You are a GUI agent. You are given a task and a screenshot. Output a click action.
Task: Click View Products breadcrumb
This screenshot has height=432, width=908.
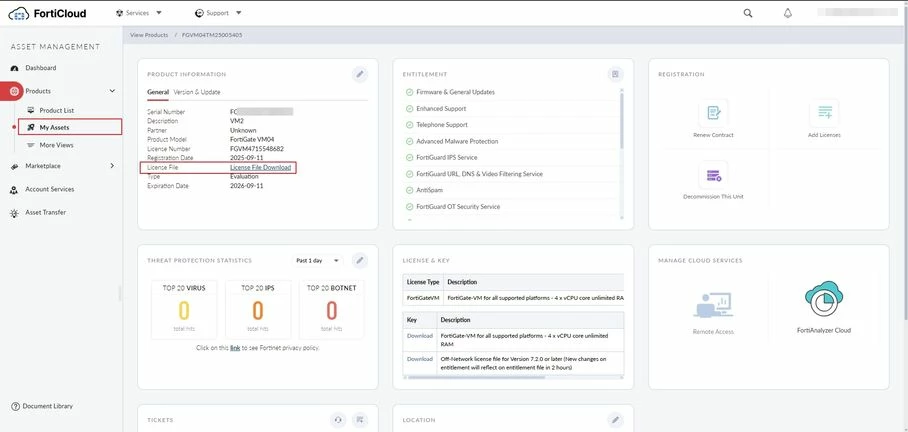149,35
